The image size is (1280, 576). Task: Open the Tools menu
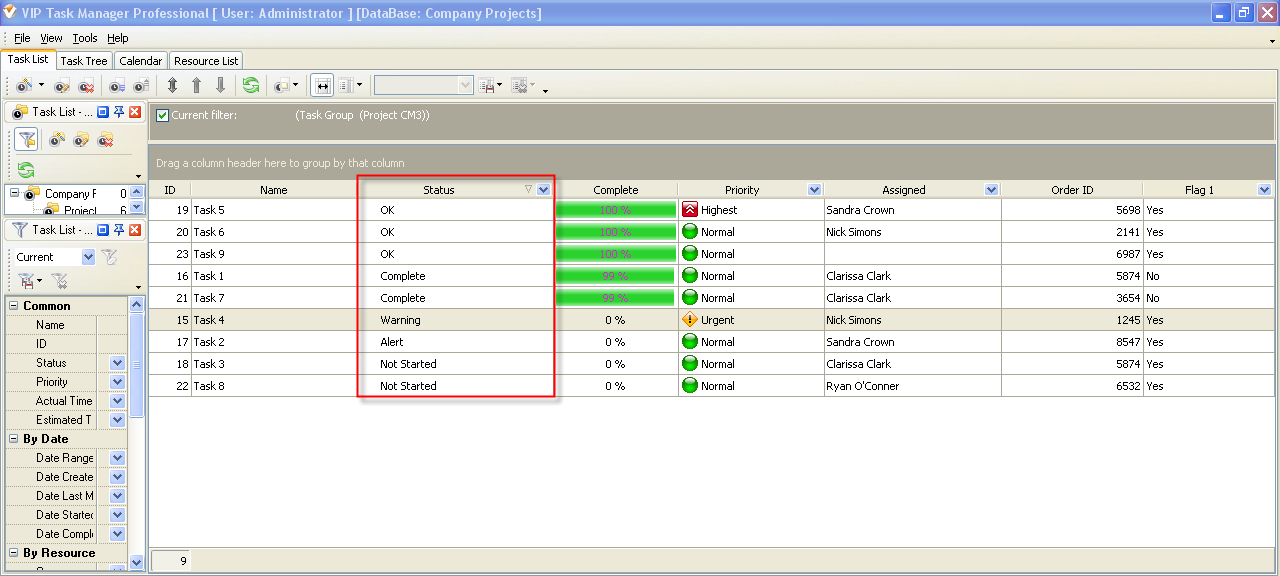85,38
